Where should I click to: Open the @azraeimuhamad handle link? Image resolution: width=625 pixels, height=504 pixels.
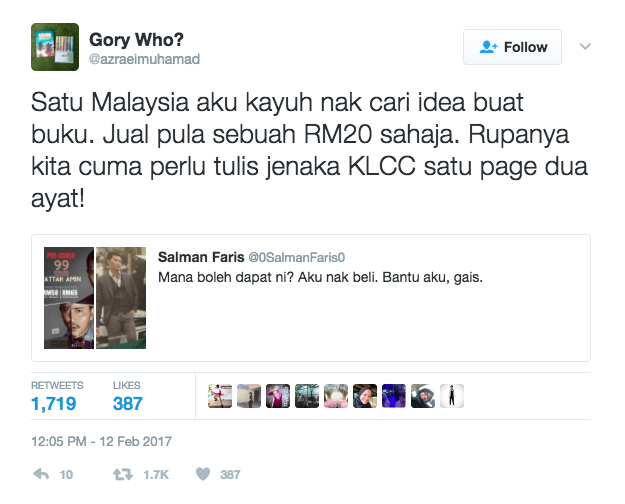point(144,59)
